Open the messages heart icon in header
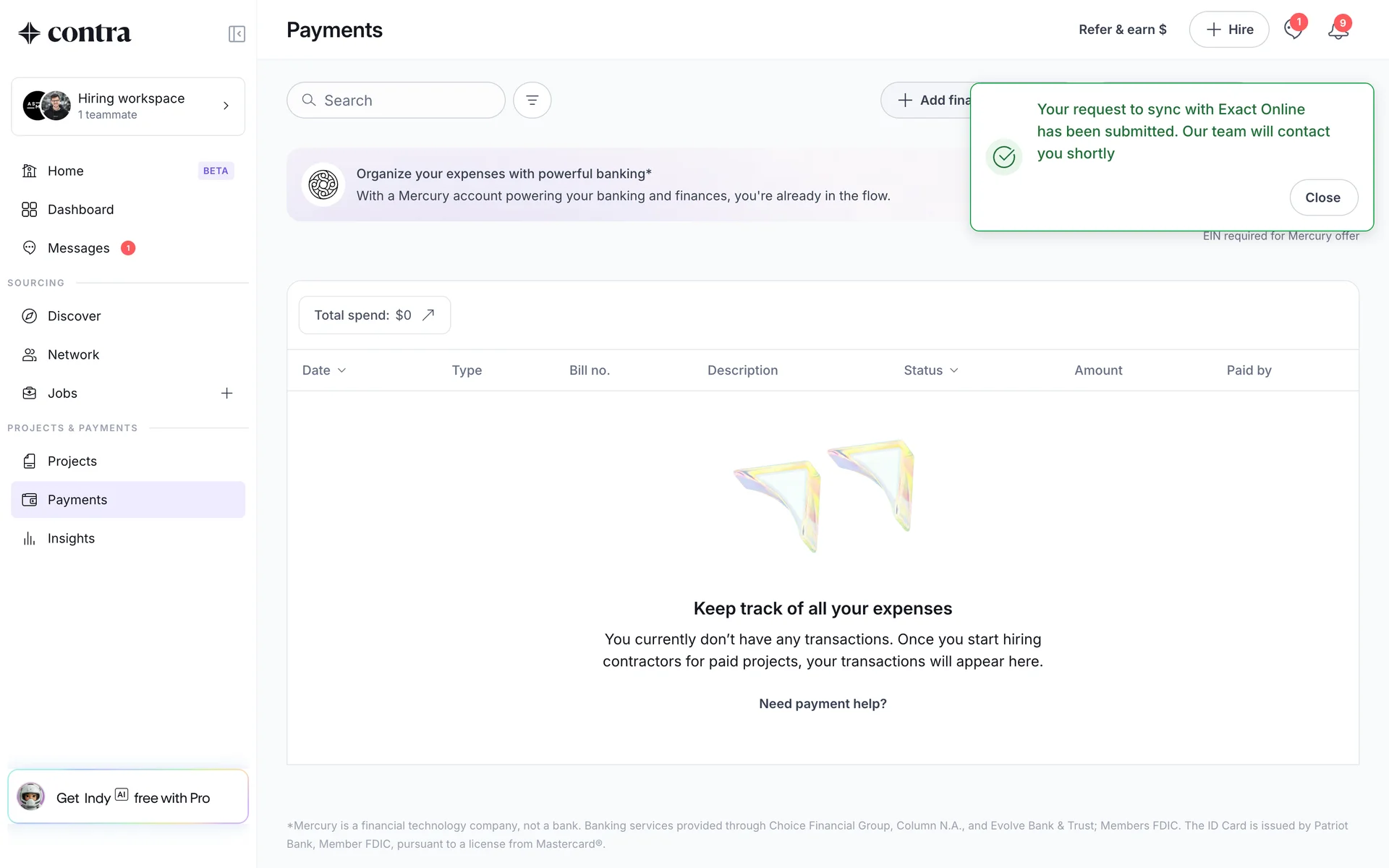This screenshot has width=1389, height=868. (x=1293, y=30)
